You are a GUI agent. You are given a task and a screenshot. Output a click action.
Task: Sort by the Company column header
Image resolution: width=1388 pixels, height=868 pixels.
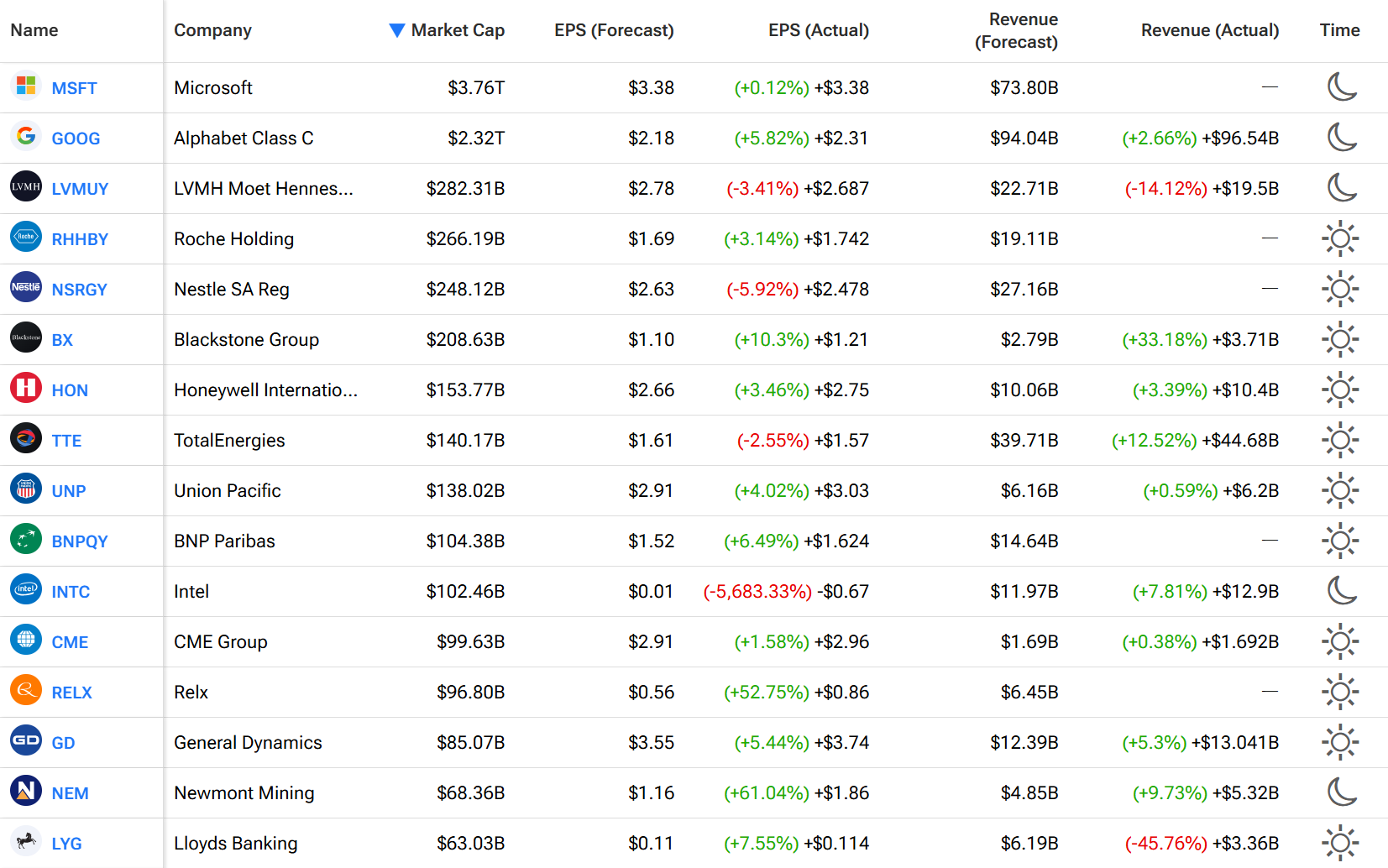pos(212,30)
